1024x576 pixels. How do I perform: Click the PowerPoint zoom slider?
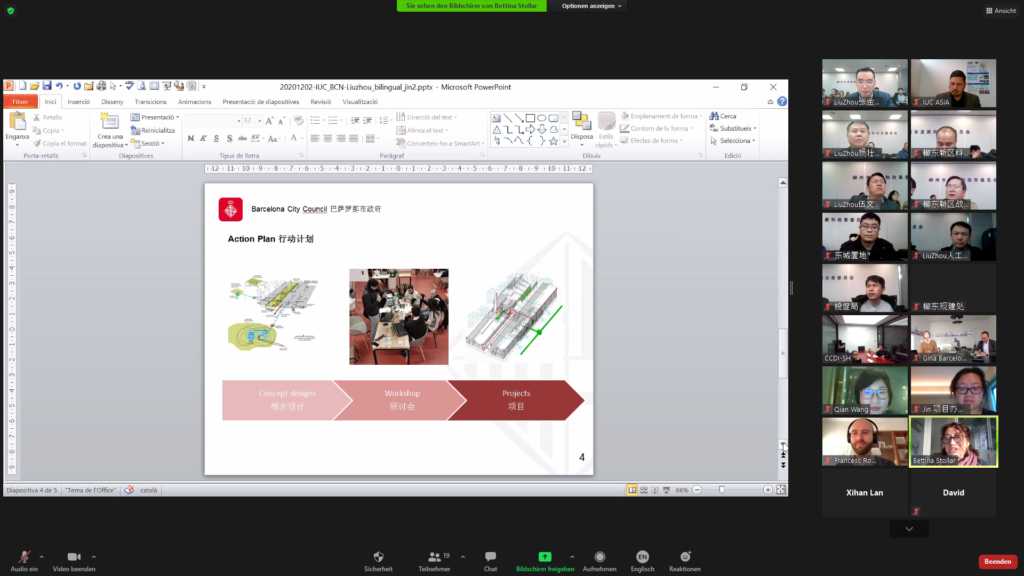click(721, 490)
